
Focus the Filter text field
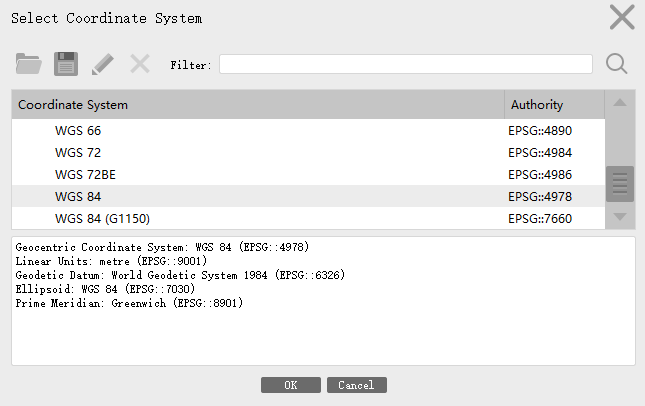406,64
